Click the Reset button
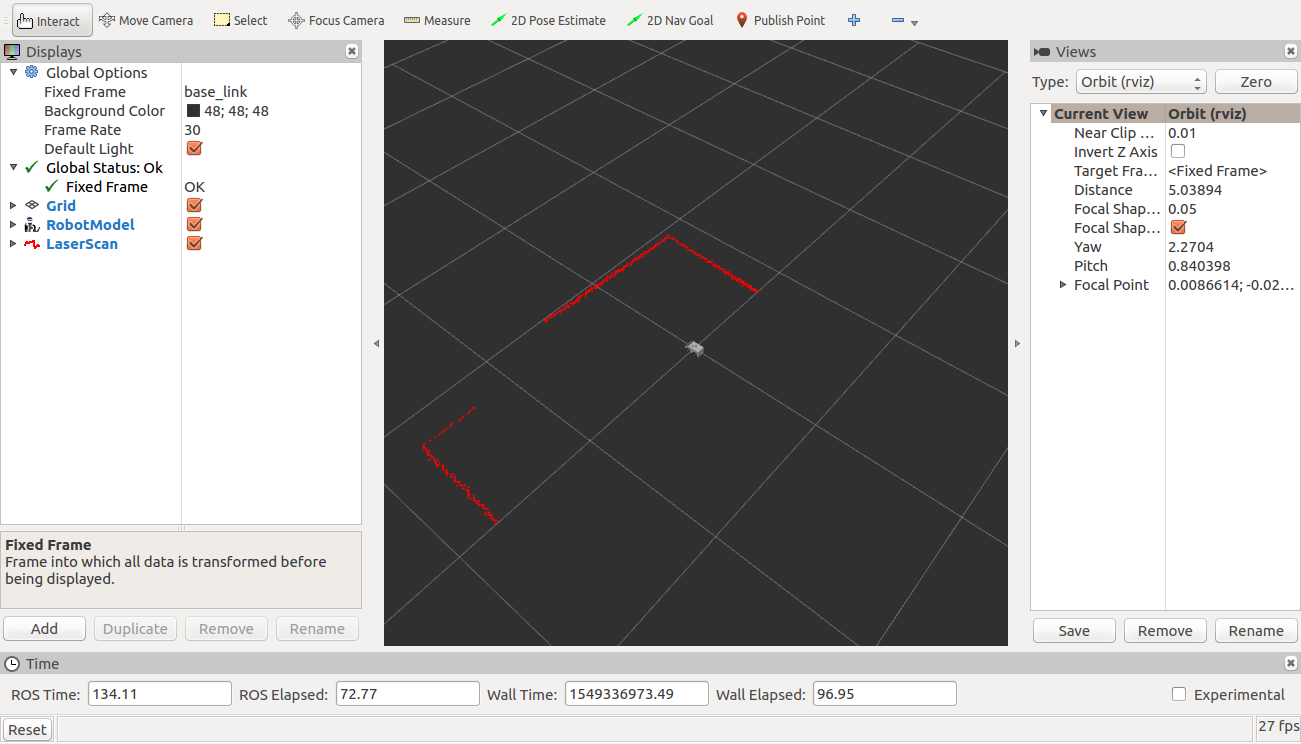 point(27,729)
